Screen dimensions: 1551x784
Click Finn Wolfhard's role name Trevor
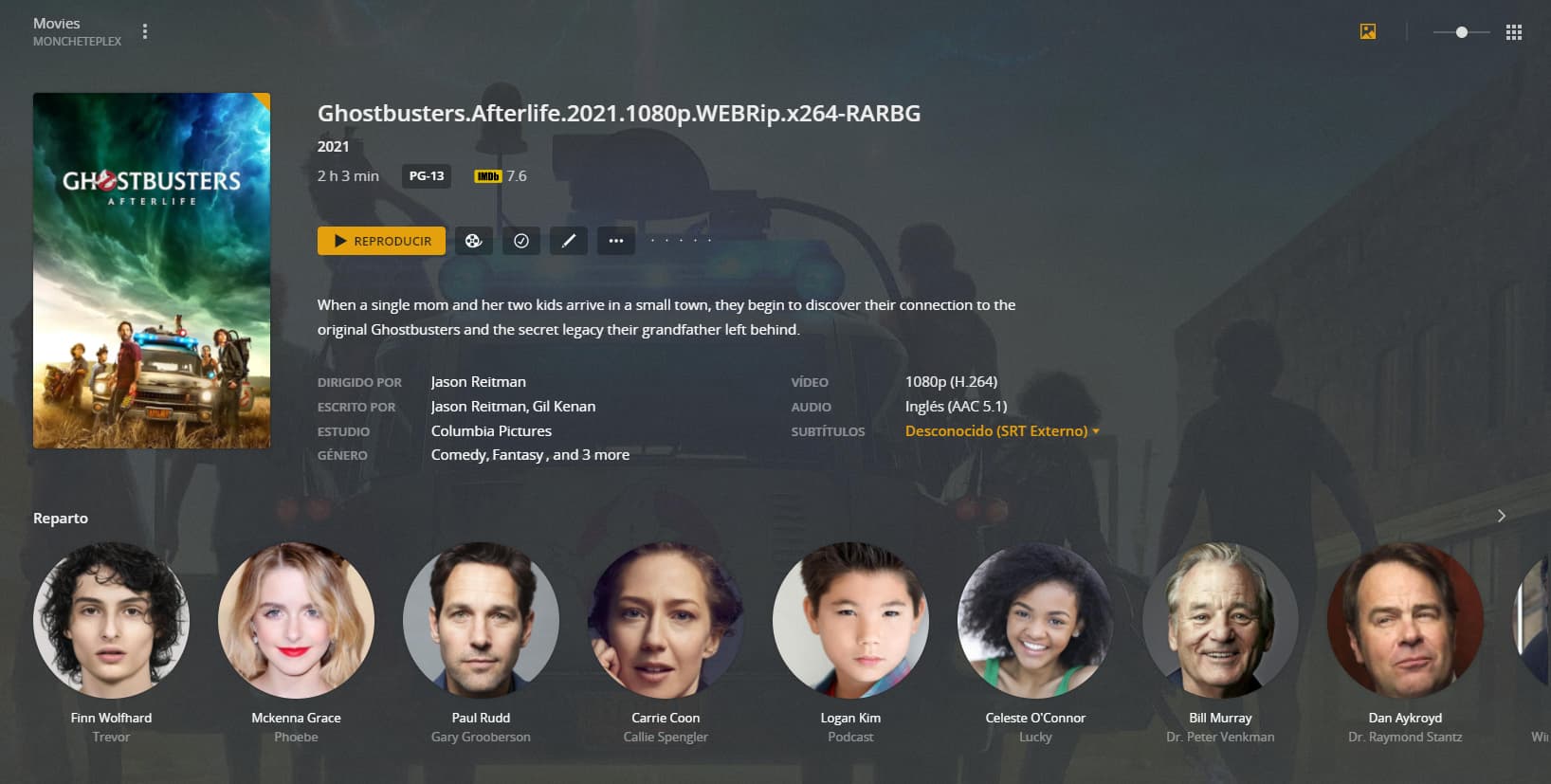coord(111,737)
